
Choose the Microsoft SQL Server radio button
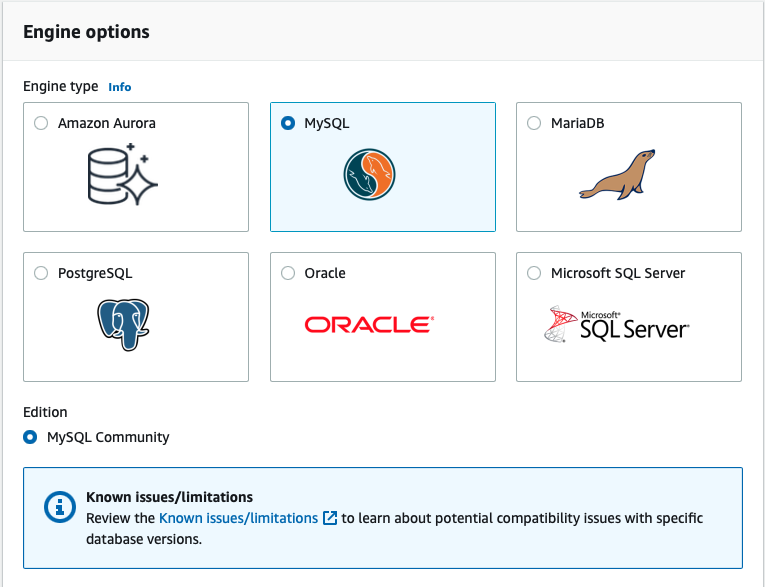(x=534, y=273)
